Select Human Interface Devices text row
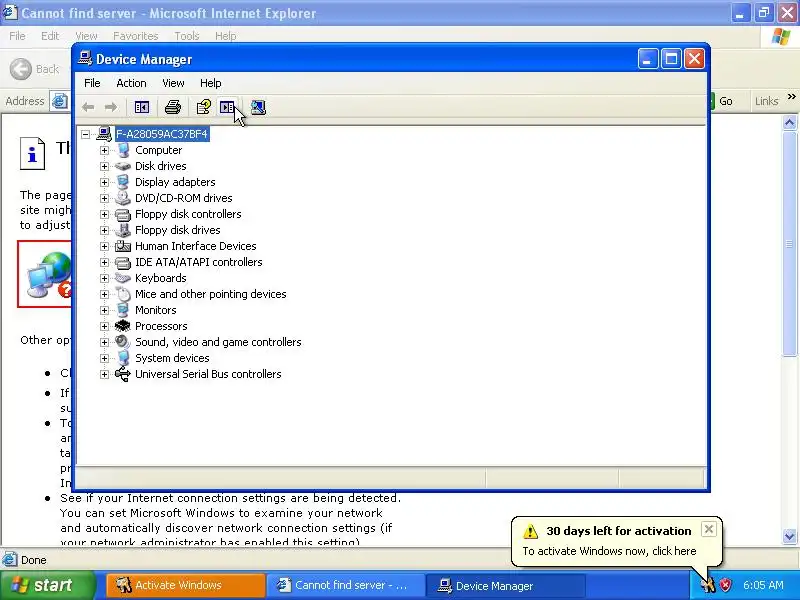 195,246
